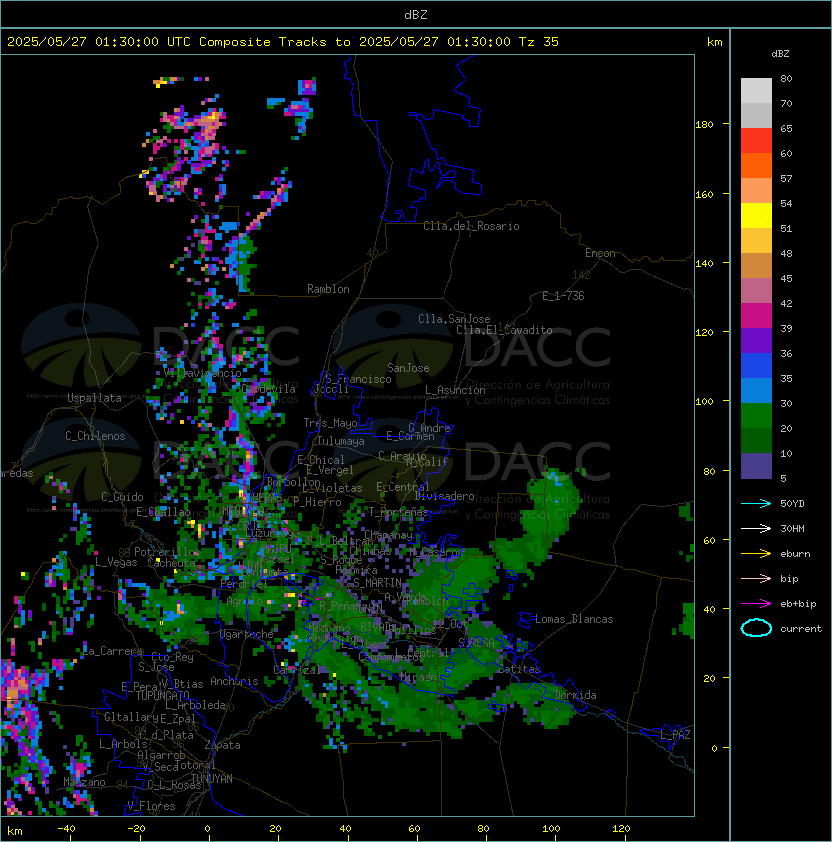Click the 'Manzano' map label
The width and height of the screenshot is (832, 842).
point(84,782)
